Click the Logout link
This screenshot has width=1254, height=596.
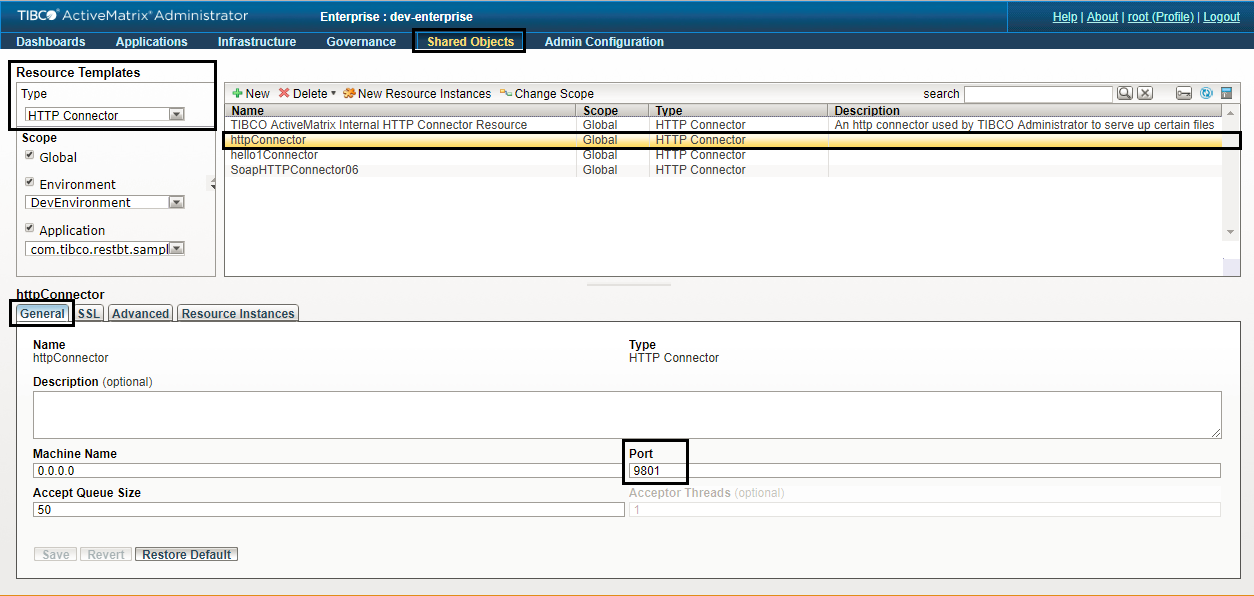[x=1221, y=17]
